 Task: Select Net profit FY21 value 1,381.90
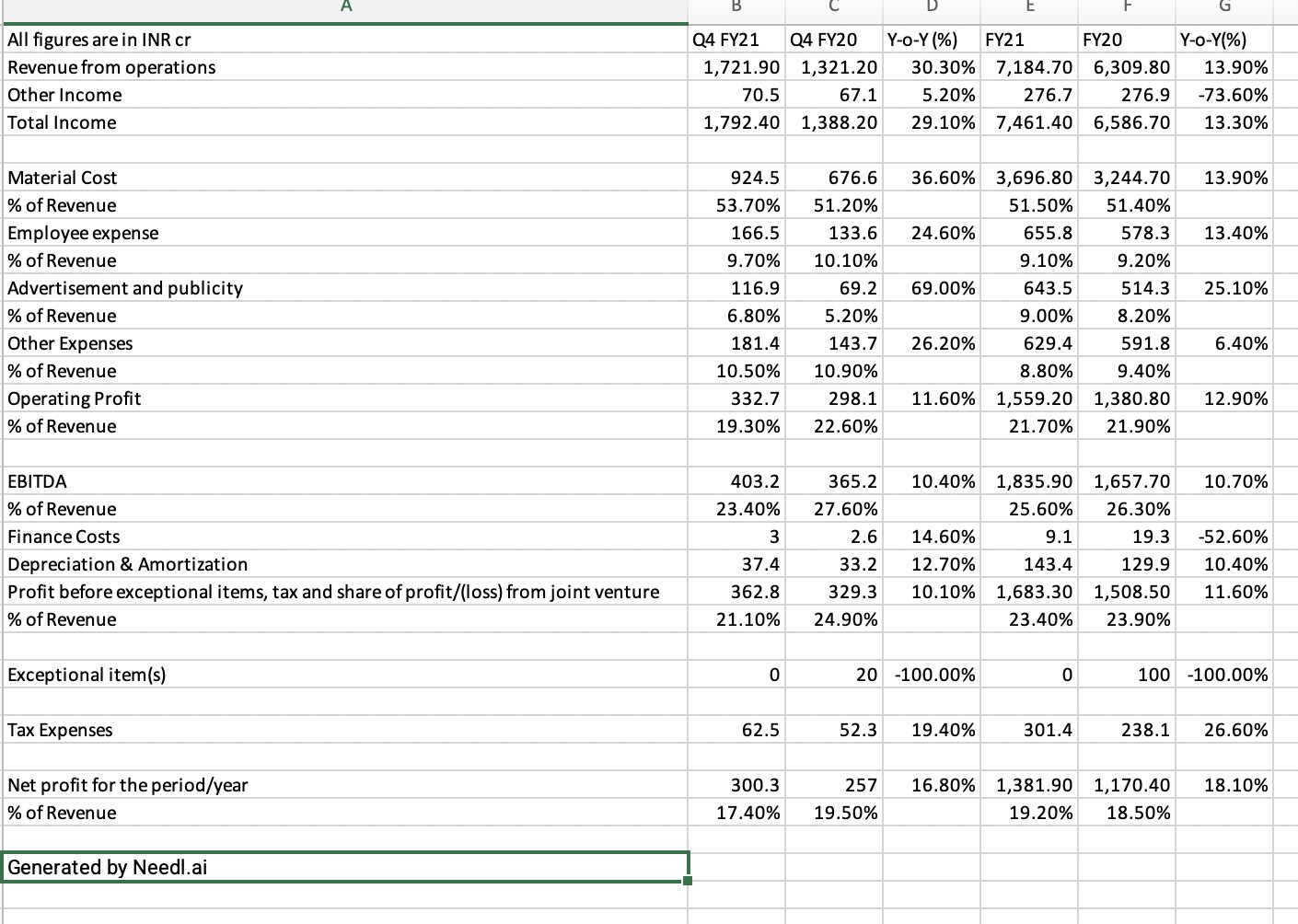click(x=1029, y=785)
